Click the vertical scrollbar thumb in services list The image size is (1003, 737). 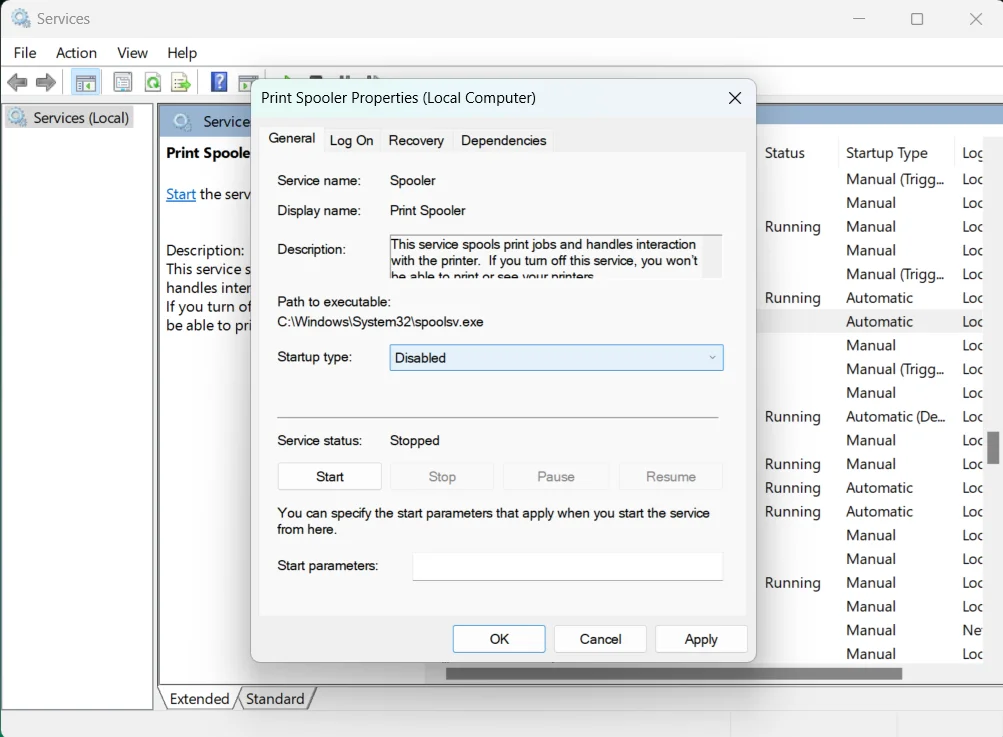993,447
